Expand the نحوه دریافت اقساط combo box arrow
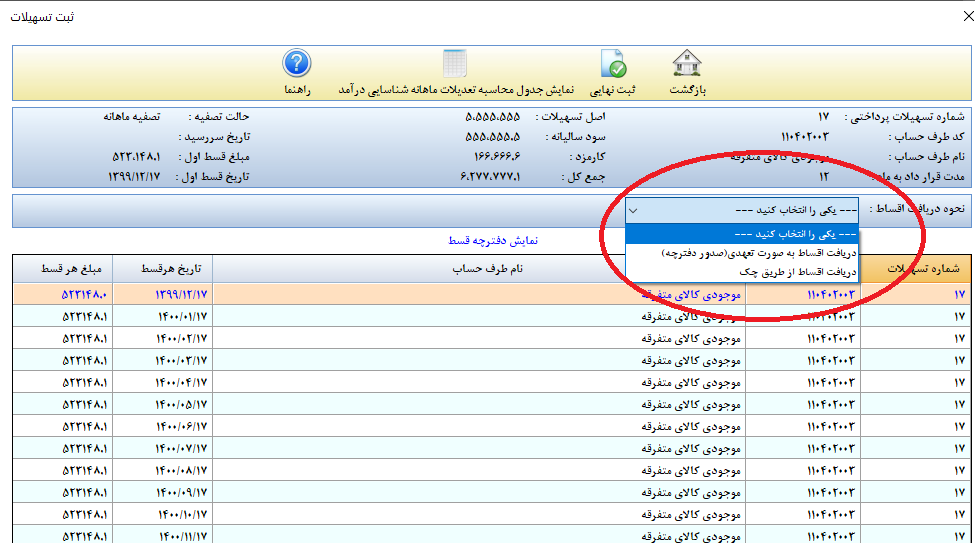Viewport: 975px width, 543px height. [633, 211]
